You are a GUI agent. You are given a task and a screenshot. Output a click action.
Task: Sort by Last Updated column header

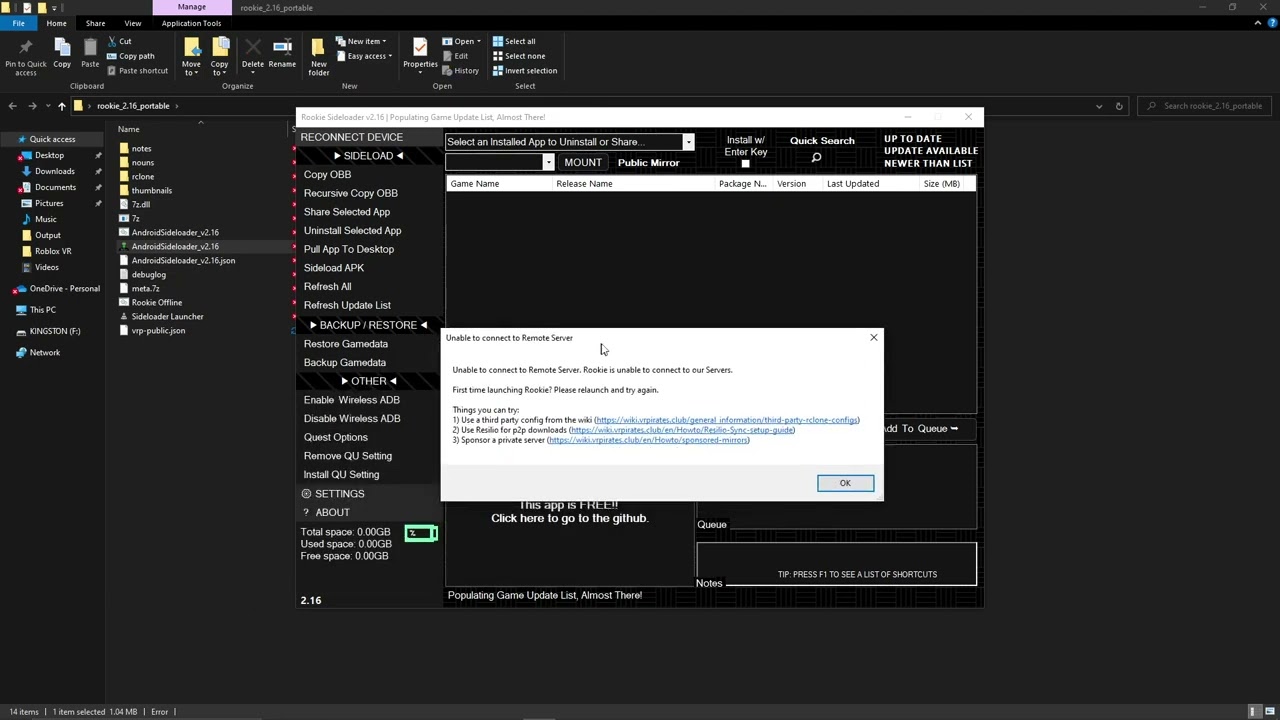click(852, 184)
